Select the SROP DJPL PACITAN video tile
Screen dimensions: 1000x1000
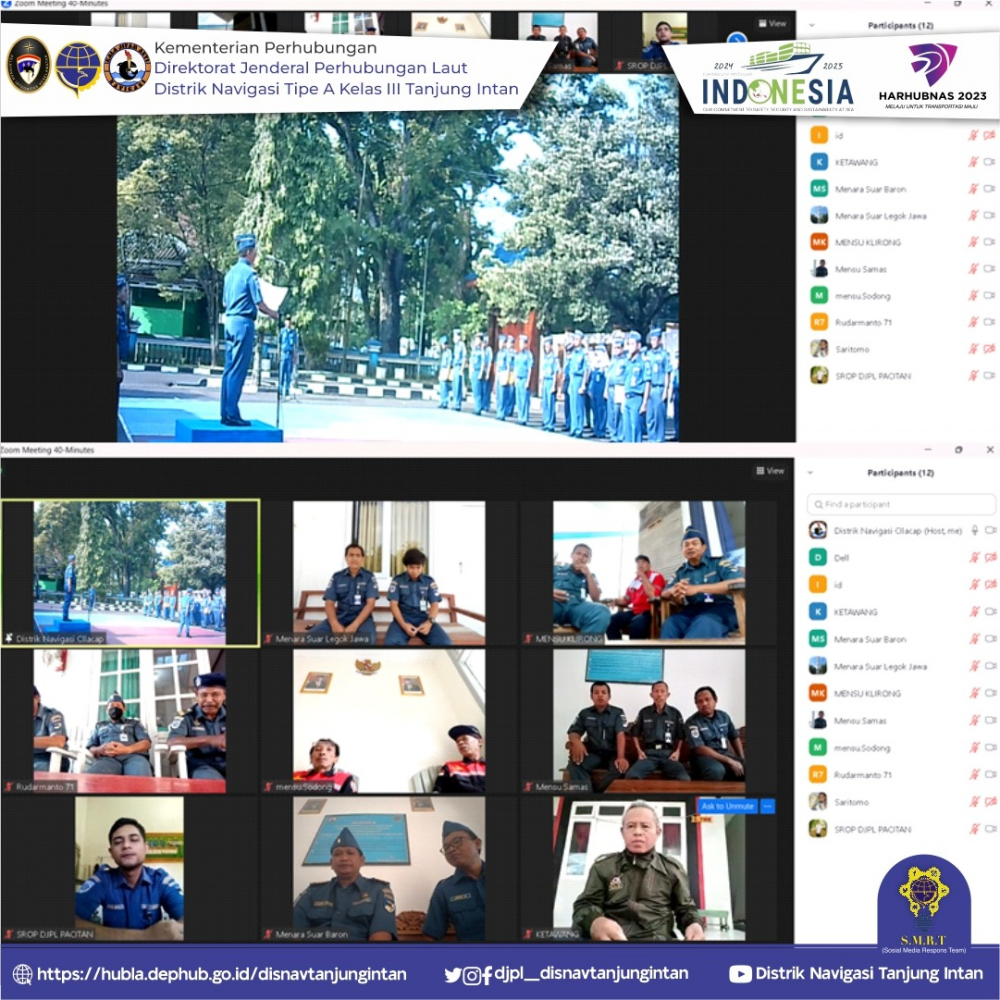[129, 868]
